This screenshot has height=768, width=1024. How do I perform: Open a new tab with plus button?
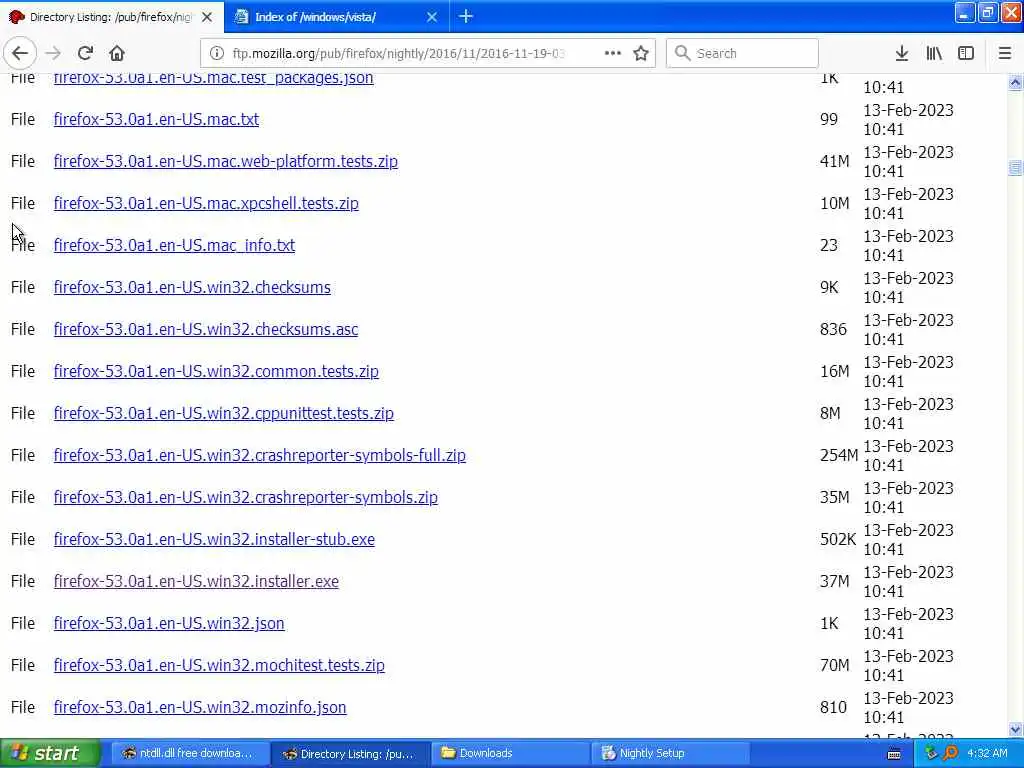(x=466, y=16)
